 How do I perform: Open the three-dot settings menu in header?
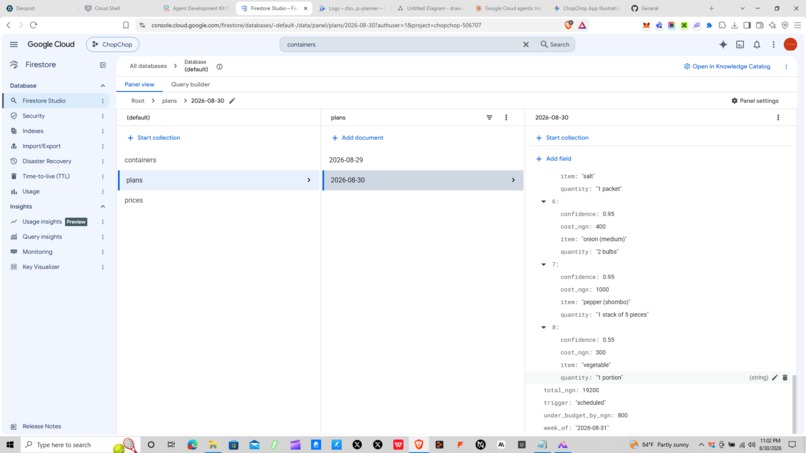(x=773, y=45)
